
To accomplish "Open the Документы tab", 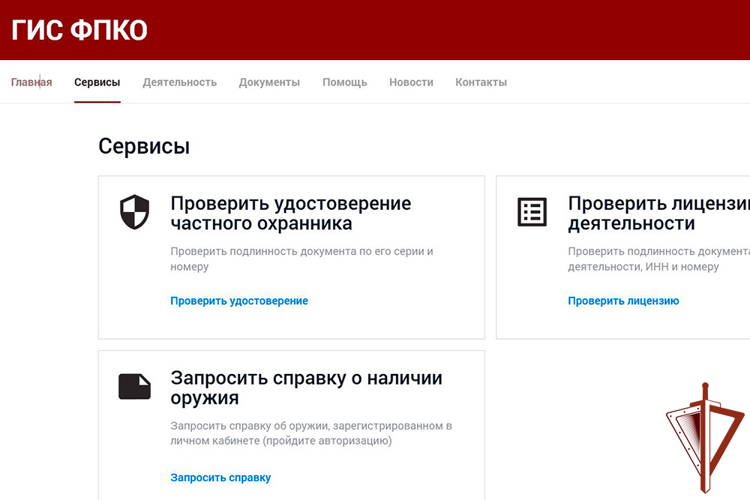I will tap(269, 82).
